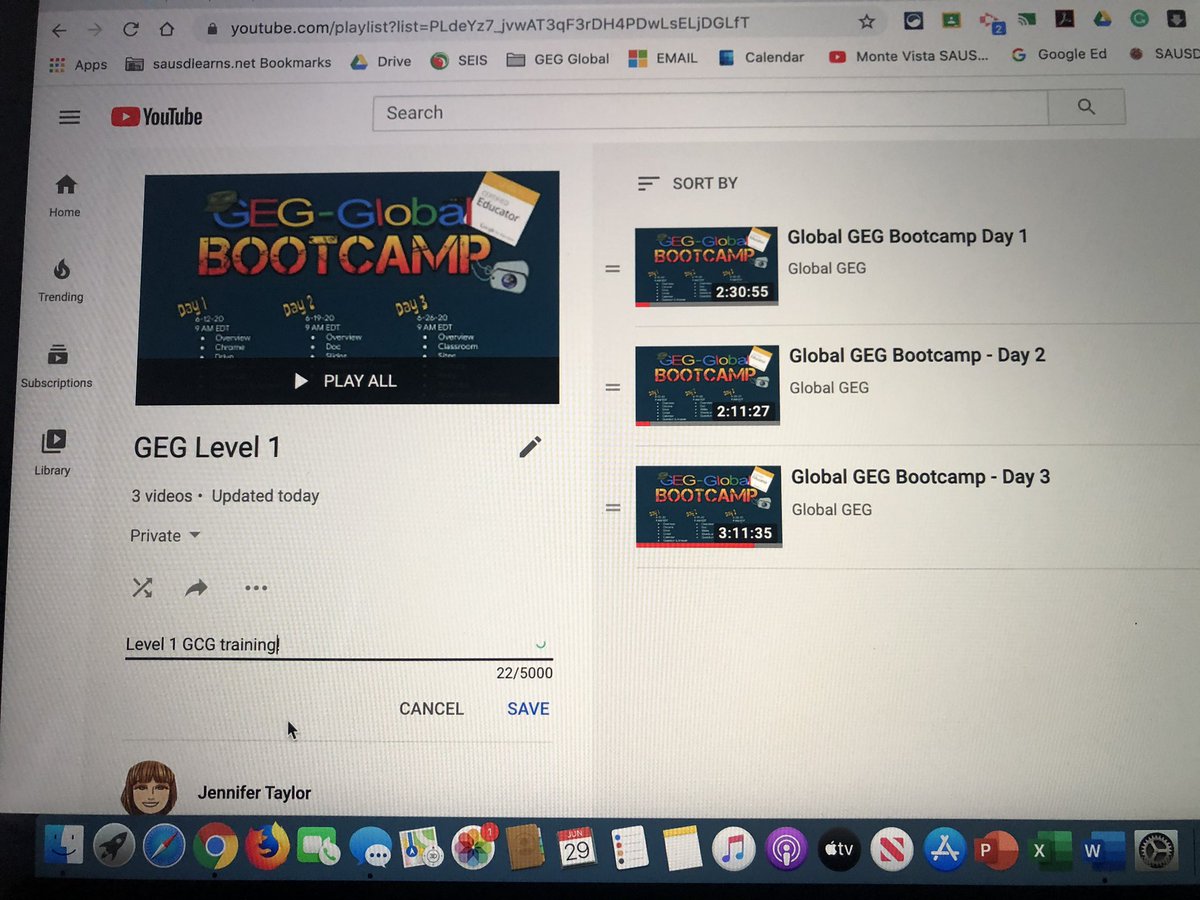Open the Global GEG Bootcamp - Day 2 thumbnail
The height and width of the screenshot is (900, 1200).
tap(707, 385)
